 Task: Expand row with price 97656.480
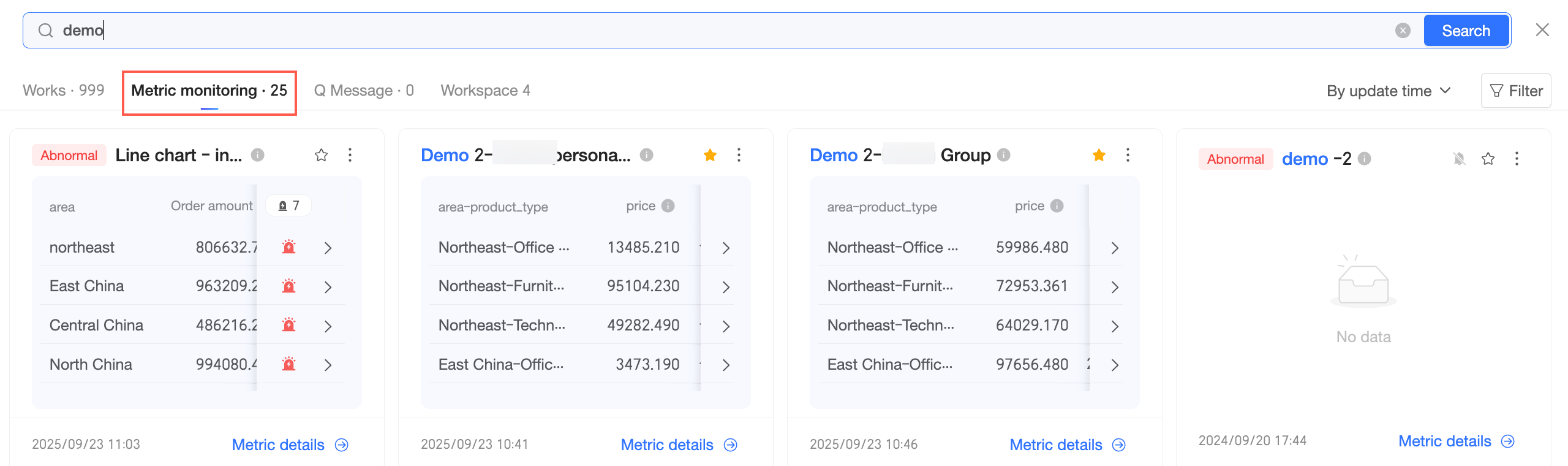click(1115, 365)
